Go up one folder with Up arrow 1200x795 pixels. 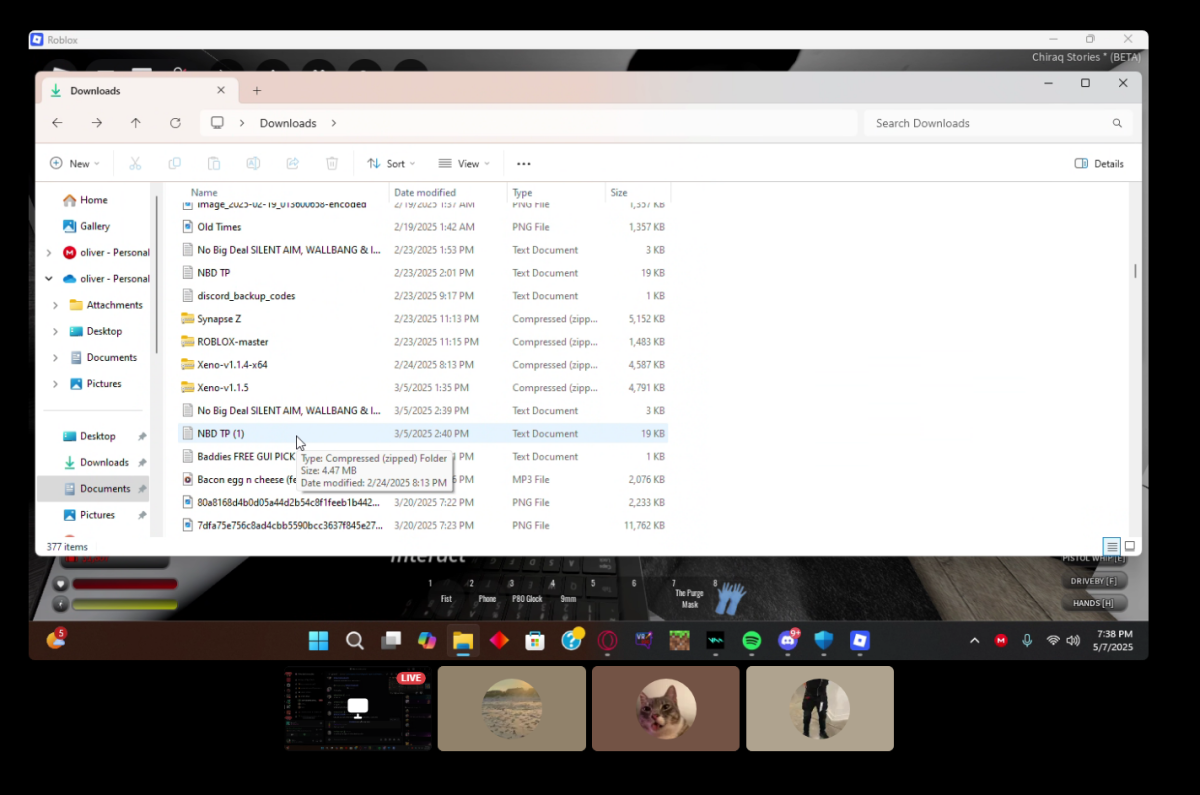[136, 123]
